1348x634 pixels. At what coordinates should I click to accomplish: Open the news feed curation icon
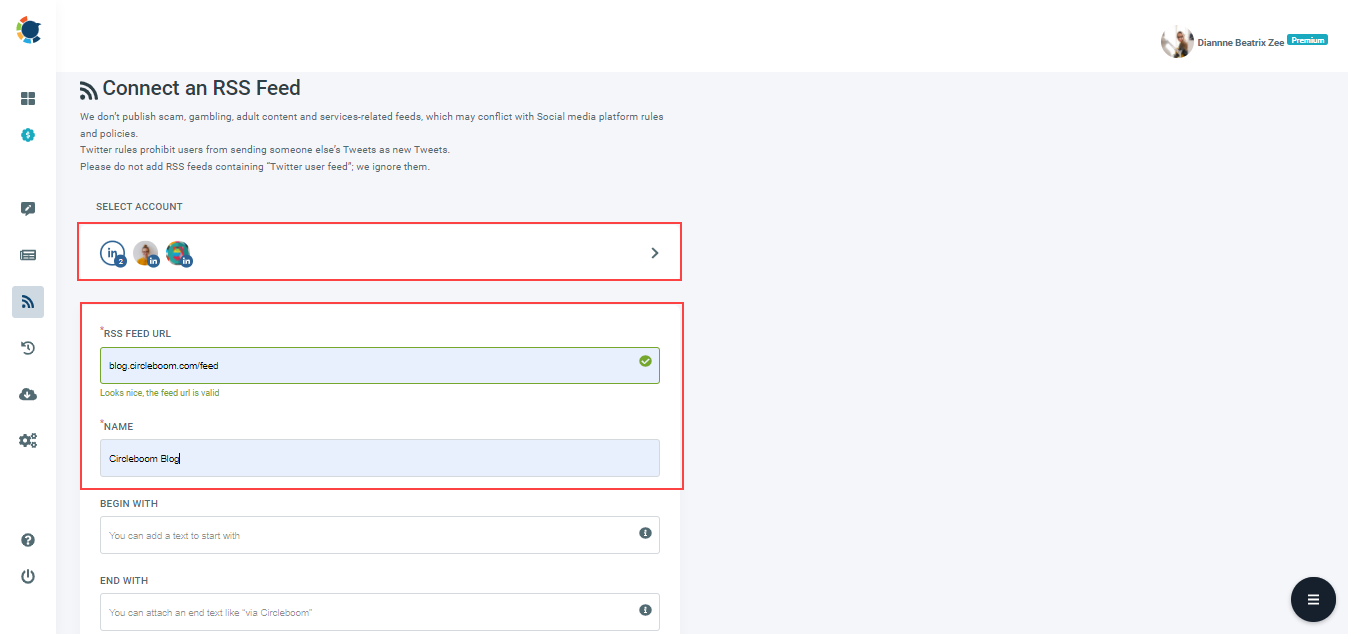point(28,254)
